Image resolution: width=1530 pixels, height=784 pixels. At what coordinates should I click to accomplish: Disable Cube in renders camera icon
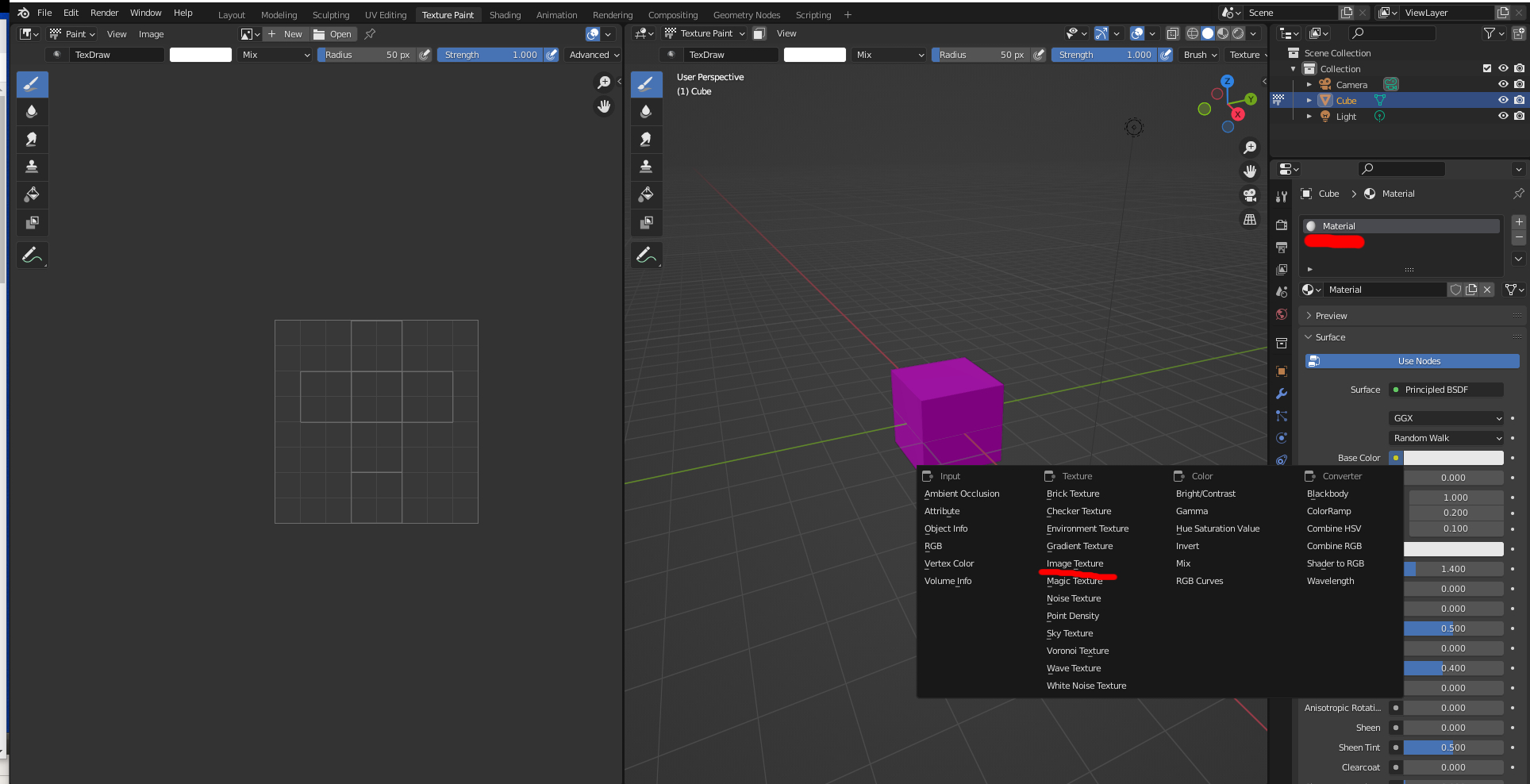click(x=1519, y=101)
